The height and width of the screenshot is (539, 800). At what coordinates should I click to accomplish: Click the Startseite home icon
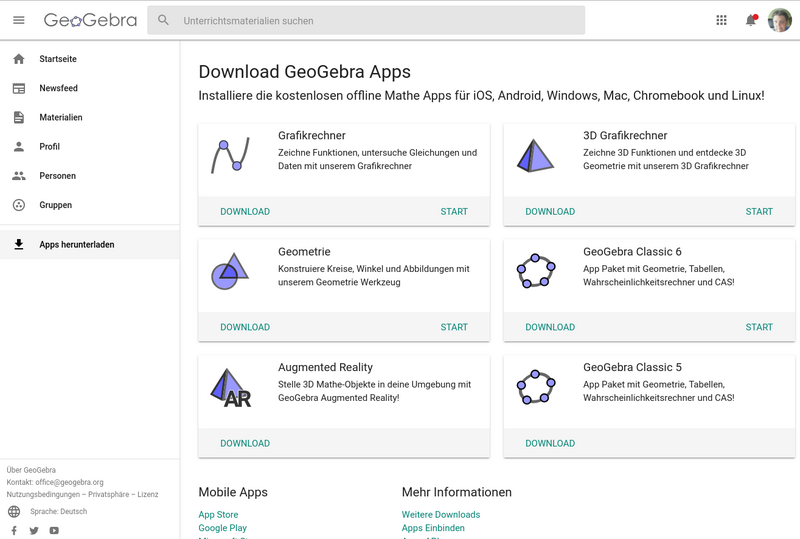tap(19, 59)
